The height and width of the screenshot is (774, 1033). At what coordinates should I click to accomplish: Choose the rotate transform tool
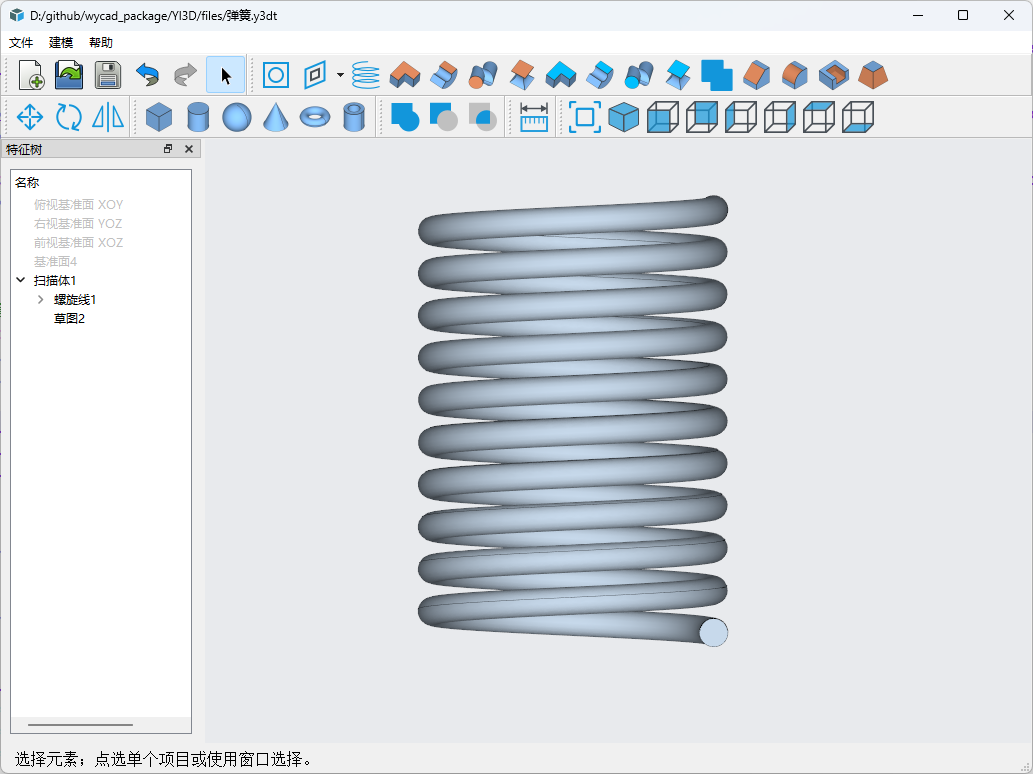click(69, 117)
